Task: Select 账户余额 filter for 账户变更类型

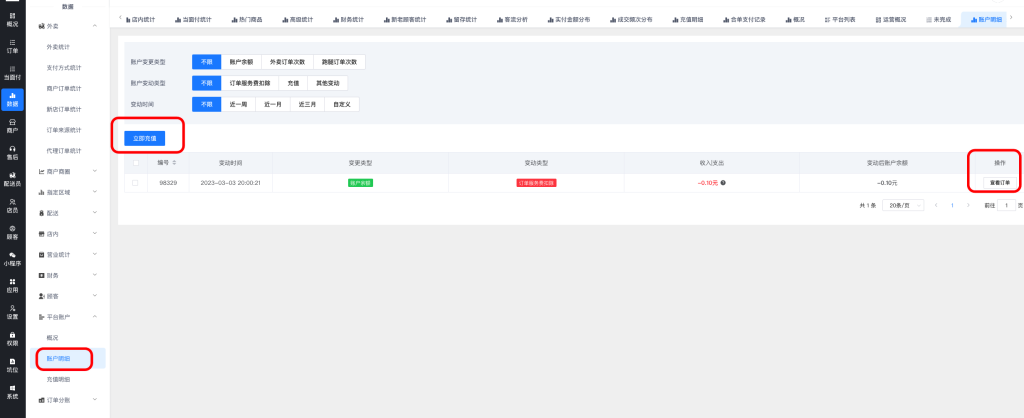Action: click(x=237, y=62)
